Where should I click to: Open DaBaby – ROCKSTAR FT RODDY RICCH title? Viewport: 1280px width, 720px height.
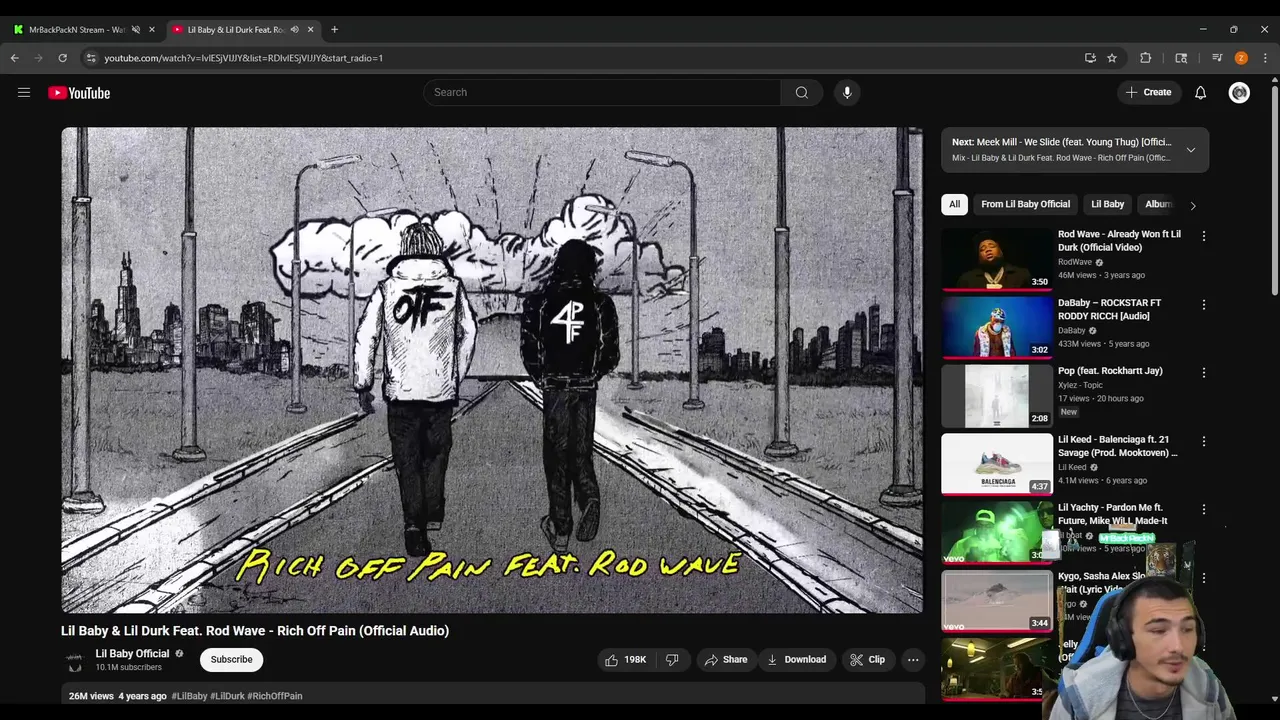click(1110, 309)
